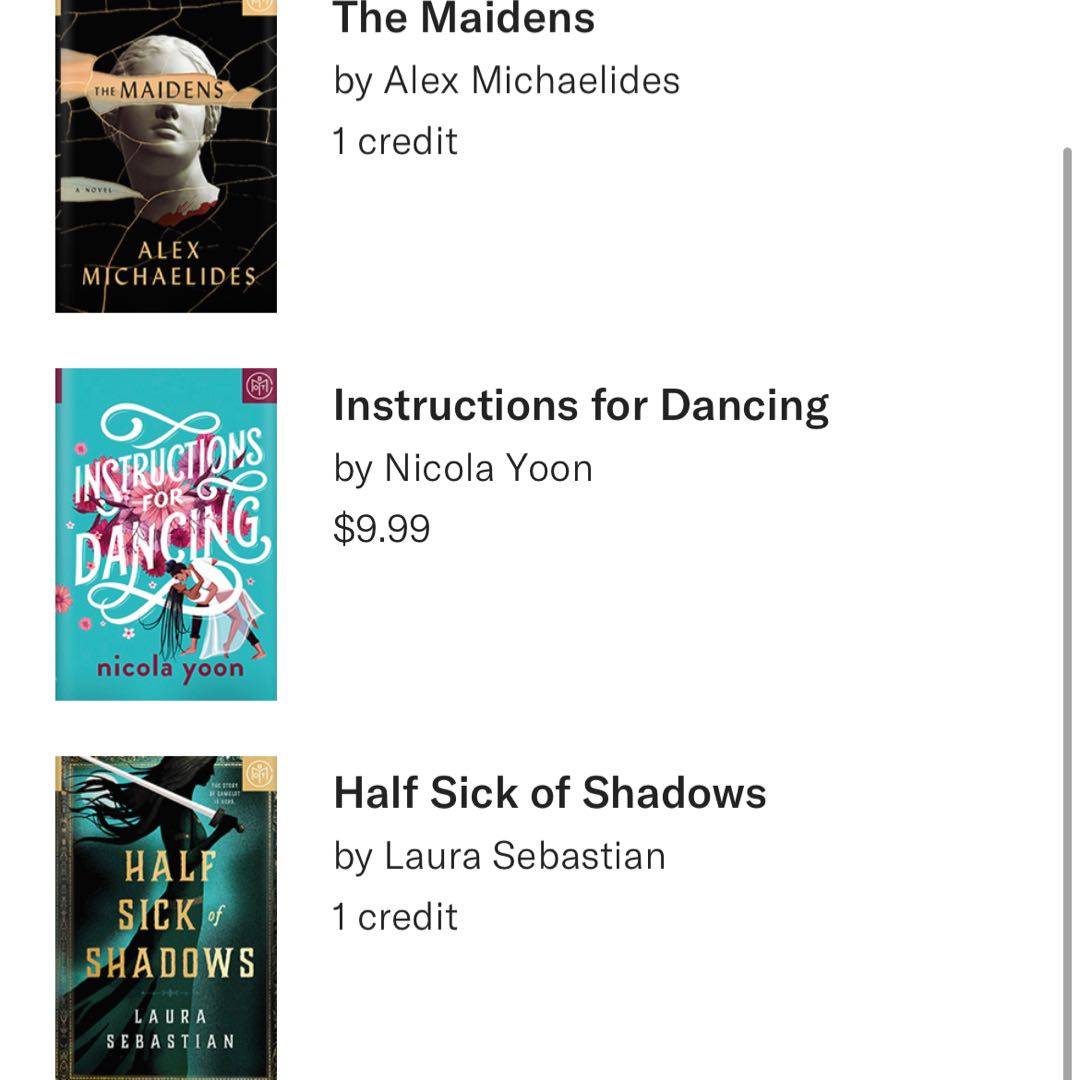The image size is (1080, 1080).
Task: Click nicola yoon text on the teal cover
Action: 170,669
